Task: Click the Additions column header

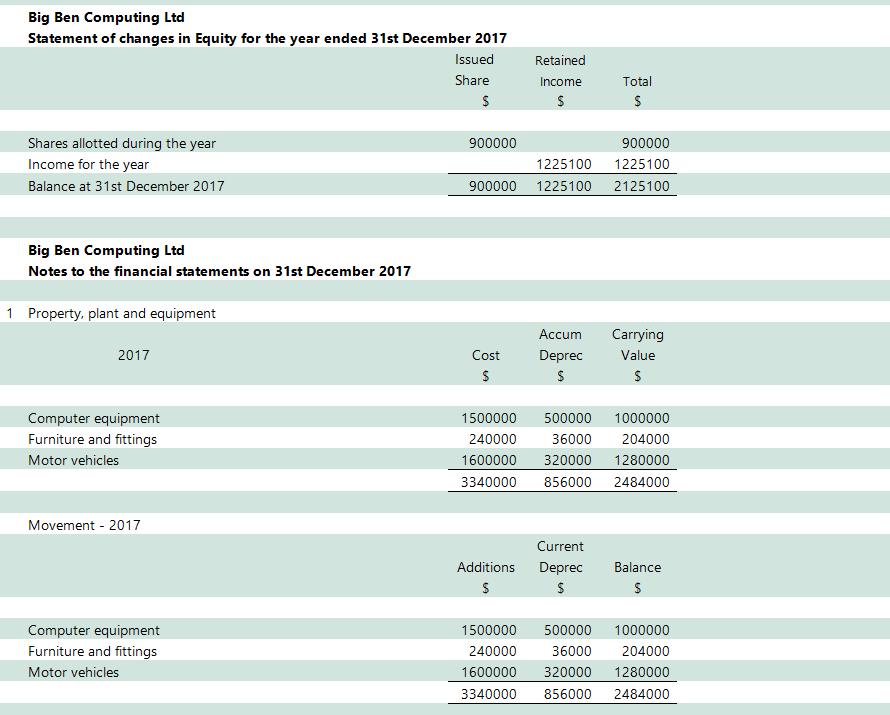Action: (x=486, y=567)
